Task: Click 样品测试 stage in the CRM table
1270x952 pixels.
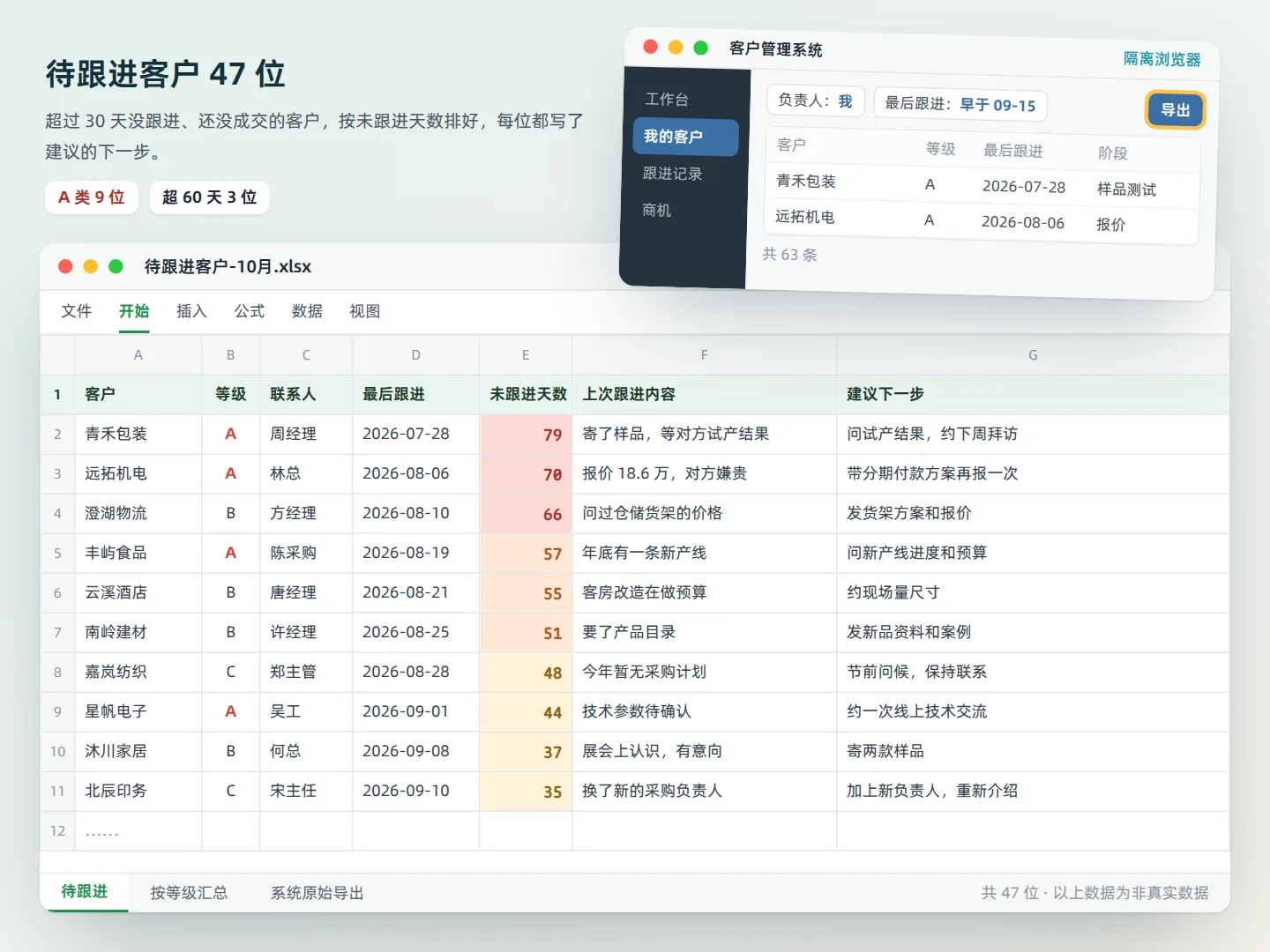Action: pyautogui.click(x=1126, y=190)
